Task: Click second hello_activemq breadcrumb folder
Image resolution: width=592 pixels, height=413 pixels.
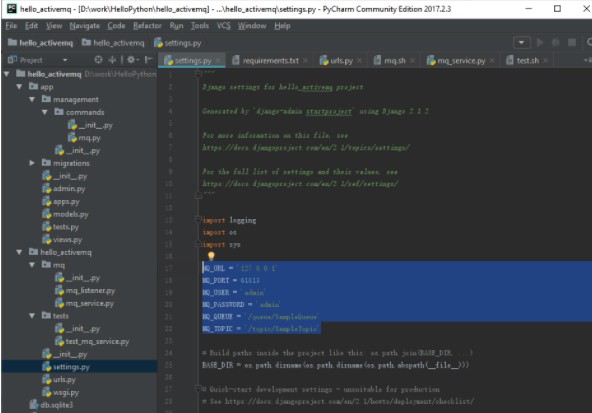Action: tap(113, 43)
